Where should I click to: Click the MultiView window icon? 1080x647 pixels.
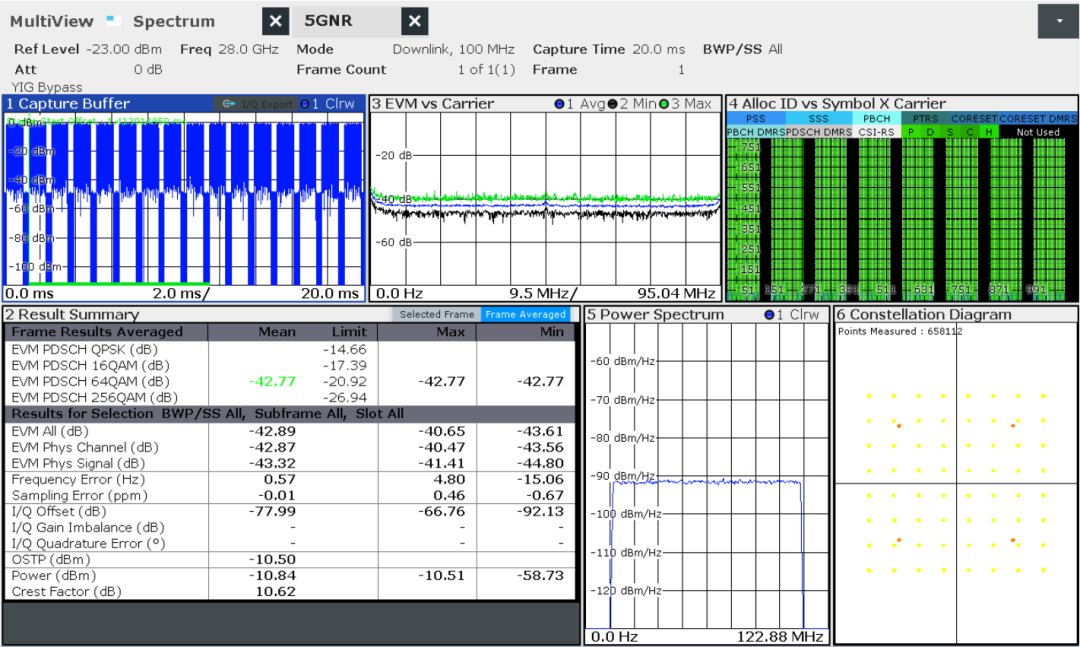pyautogui.click(x=113, y=21)
